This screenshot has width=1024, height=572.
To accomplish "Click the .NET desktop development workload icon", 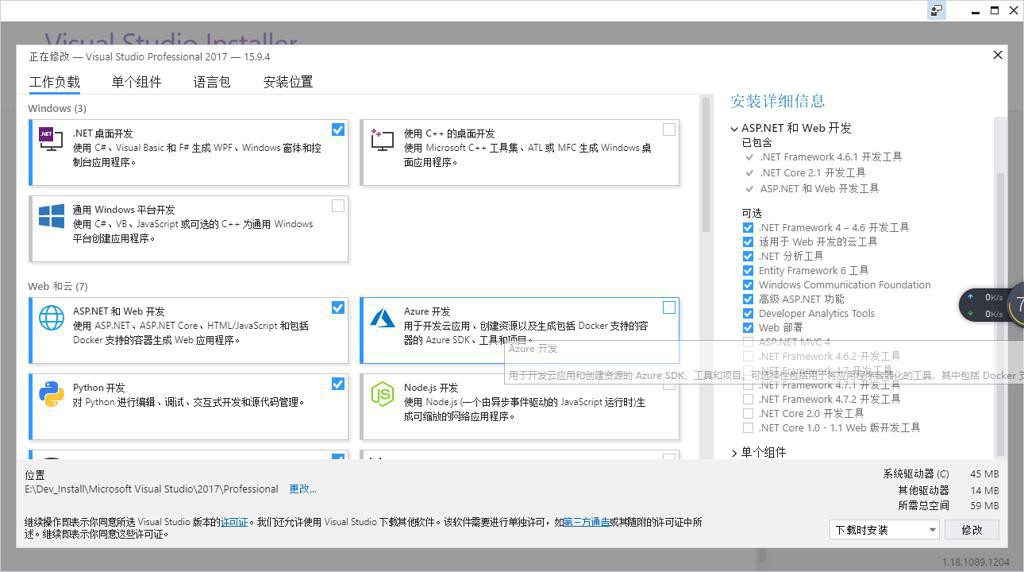I will [x=51, y=138].
